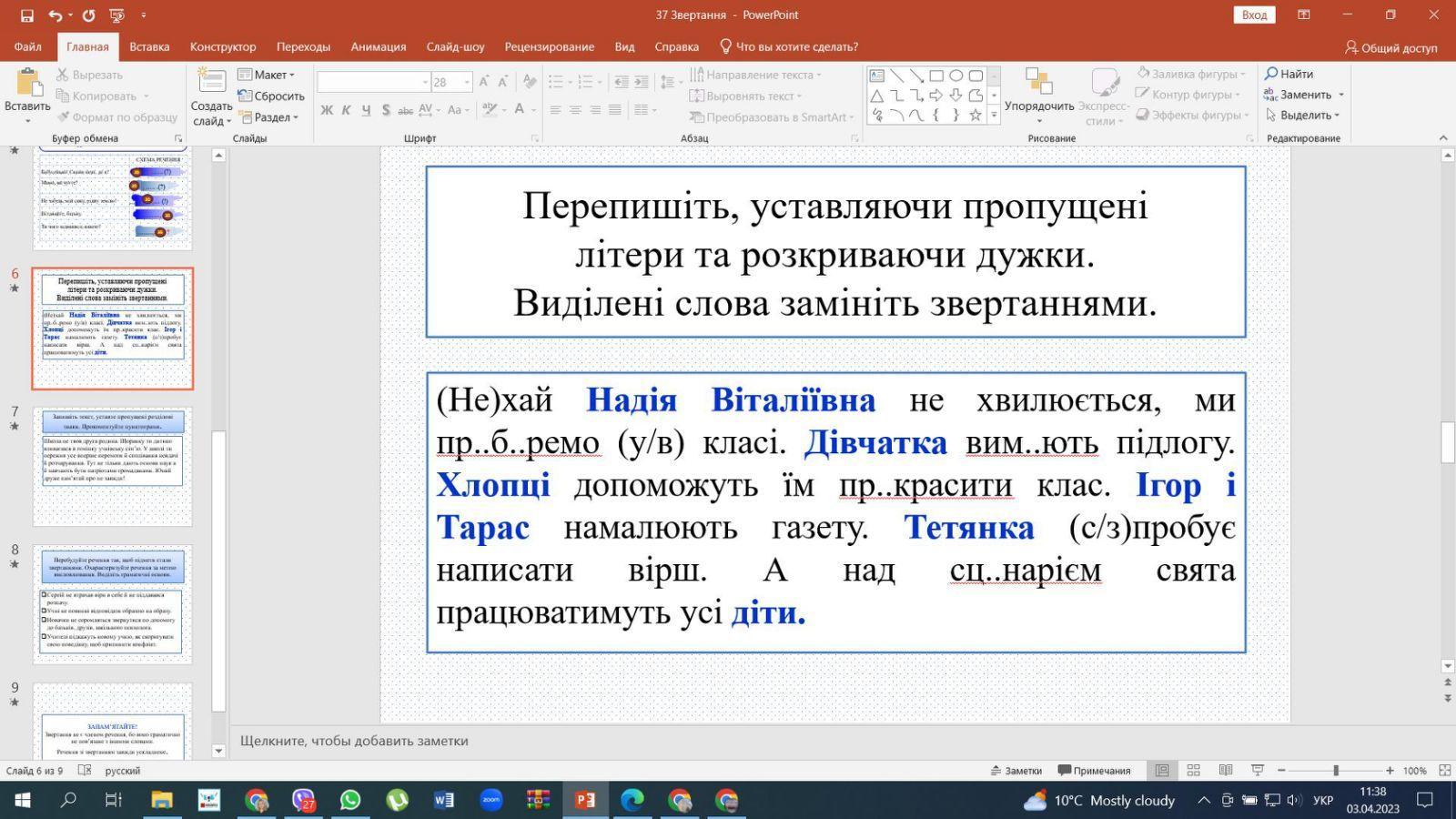Click the Find (Найти) button
Viewport: 1456px width, 819px height.
click(1289, 74)
